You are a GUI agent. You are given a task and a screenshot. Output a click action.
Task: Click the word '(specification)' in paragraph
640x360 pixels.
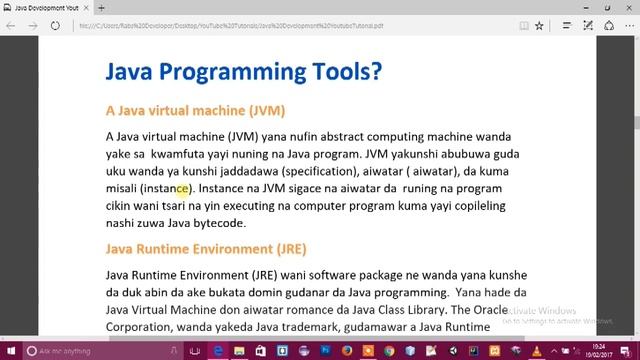pos(320,171)
